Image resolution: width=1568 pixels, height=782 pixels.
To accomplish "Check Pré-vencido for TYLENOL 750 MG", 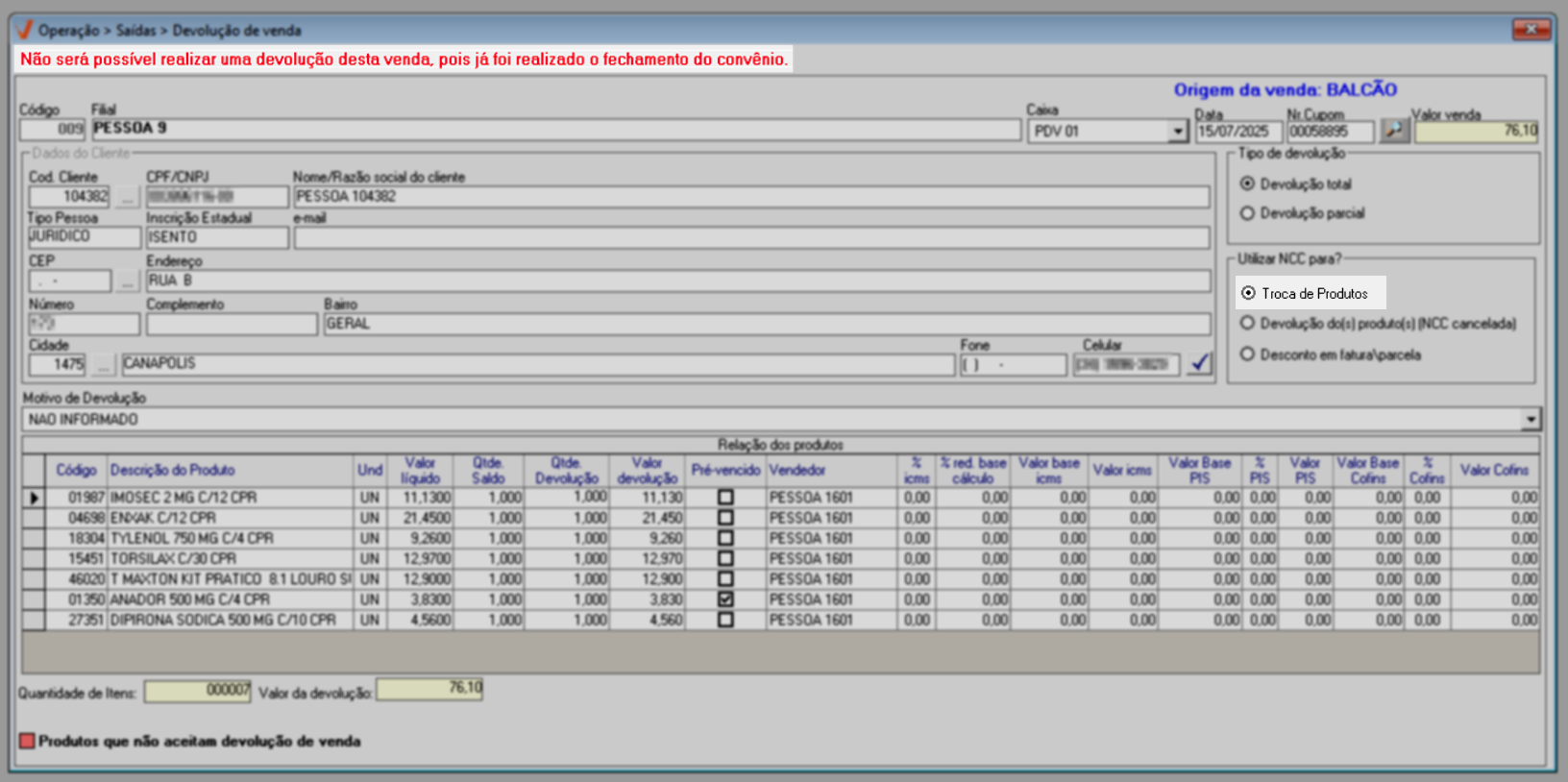I will click(725, 538).
